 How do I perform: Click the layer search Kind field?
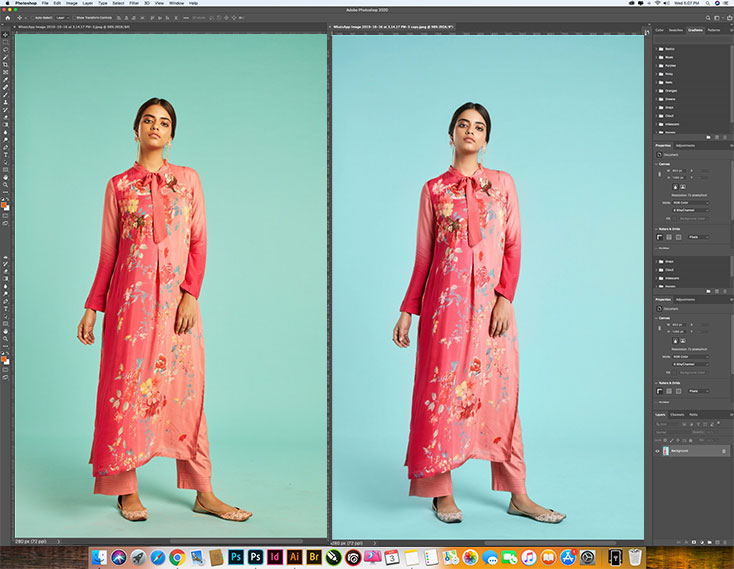coord(667,424)
